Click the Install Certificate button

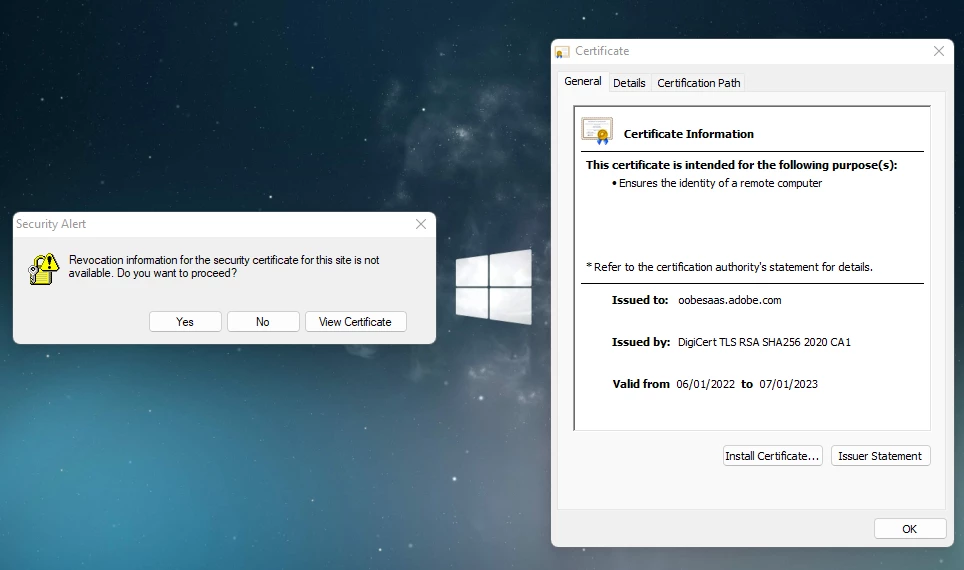(x=772, y=456)
